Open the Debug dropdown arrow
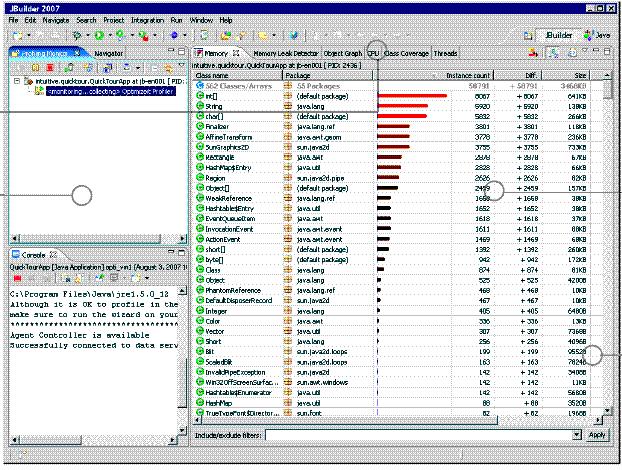 tap(88, 36)
